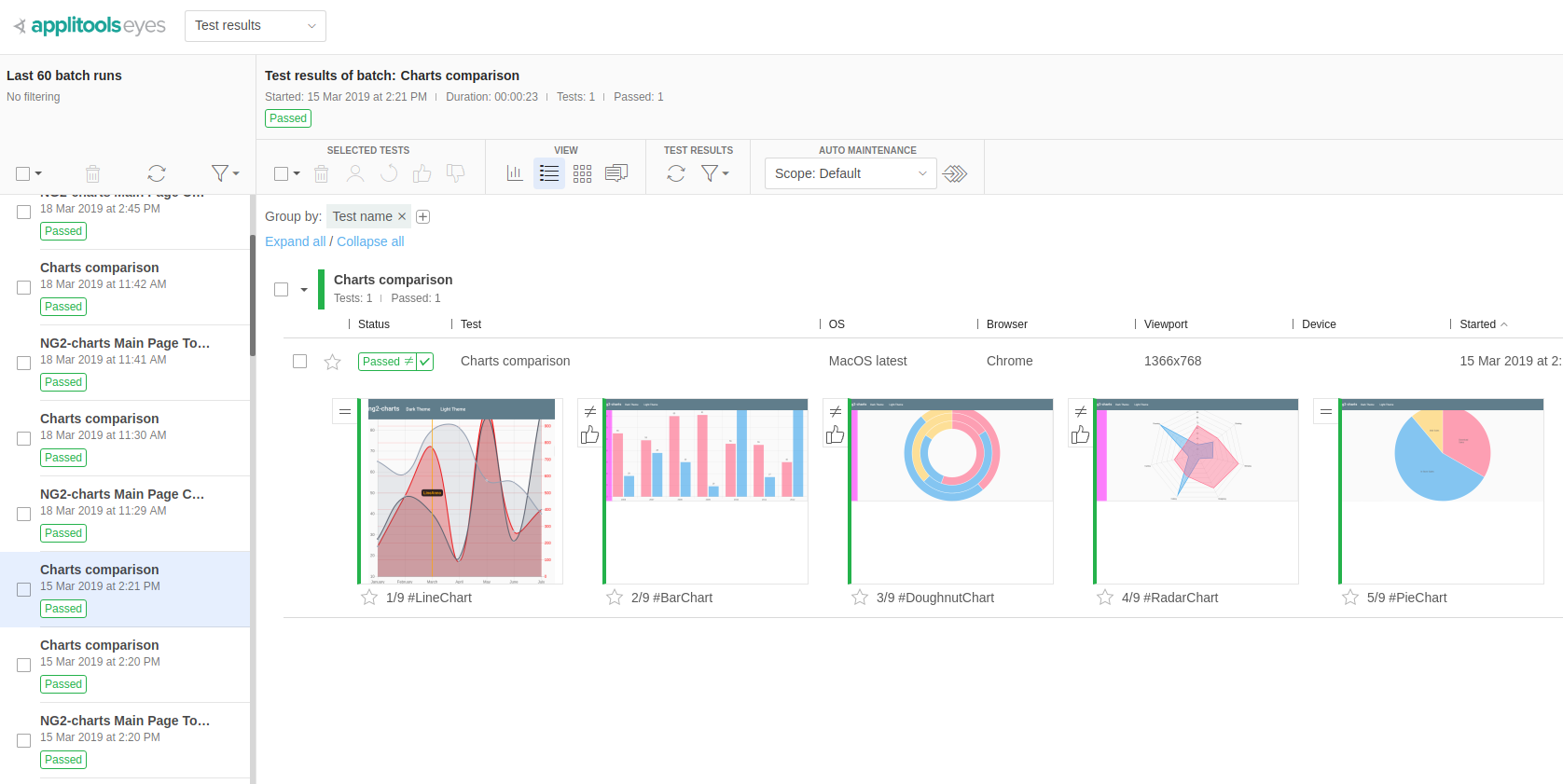Star the Charts comparison test row
Viewport: 1563px width, 784px height.
click(332, 362)
